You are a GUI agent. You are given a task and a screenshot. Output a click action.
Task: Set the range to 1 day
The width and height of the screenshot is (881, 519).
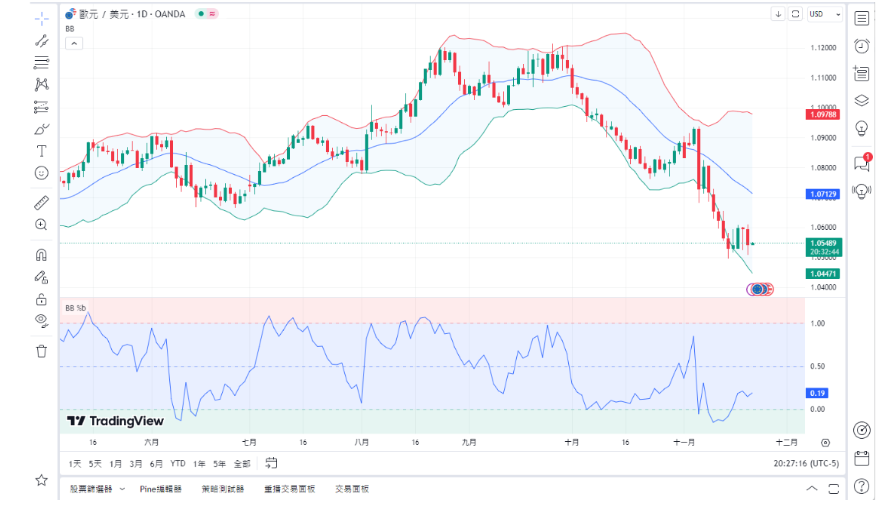pos(75,464)
